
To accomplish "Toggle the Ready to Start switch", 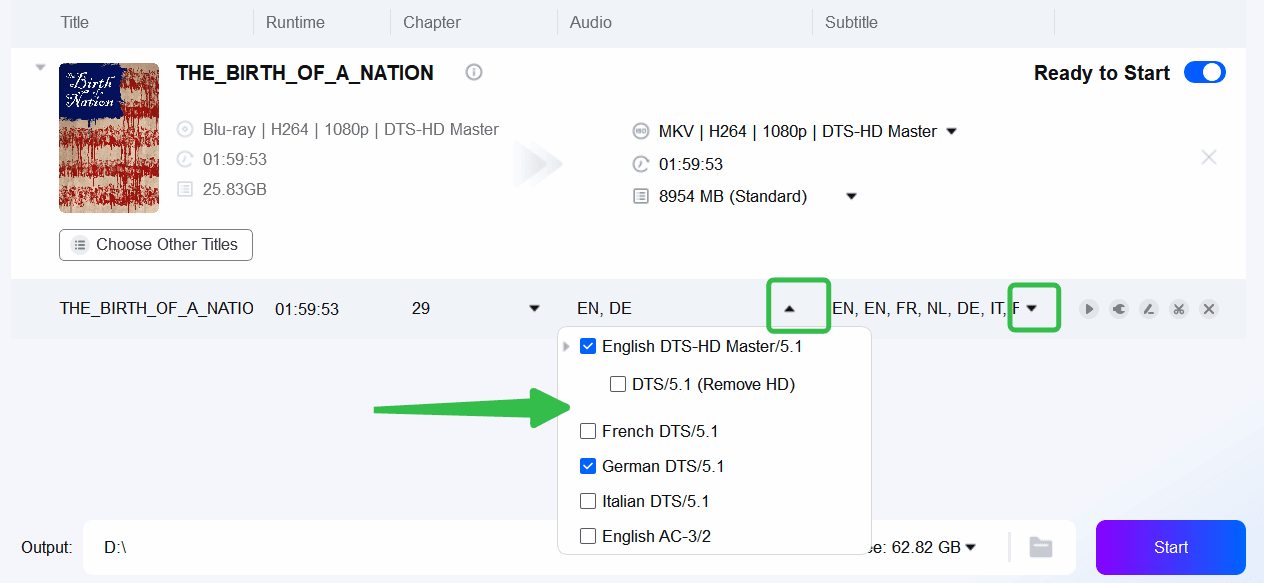I will click(1204, 72).
